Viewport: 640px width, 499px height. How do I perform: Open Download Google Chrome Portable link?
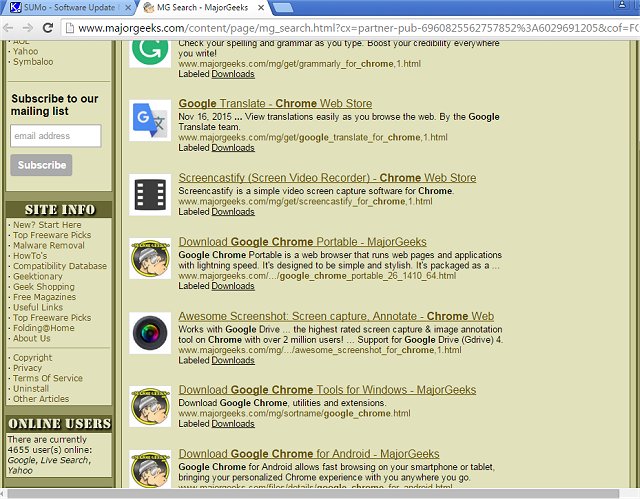[x=302, y=242]
